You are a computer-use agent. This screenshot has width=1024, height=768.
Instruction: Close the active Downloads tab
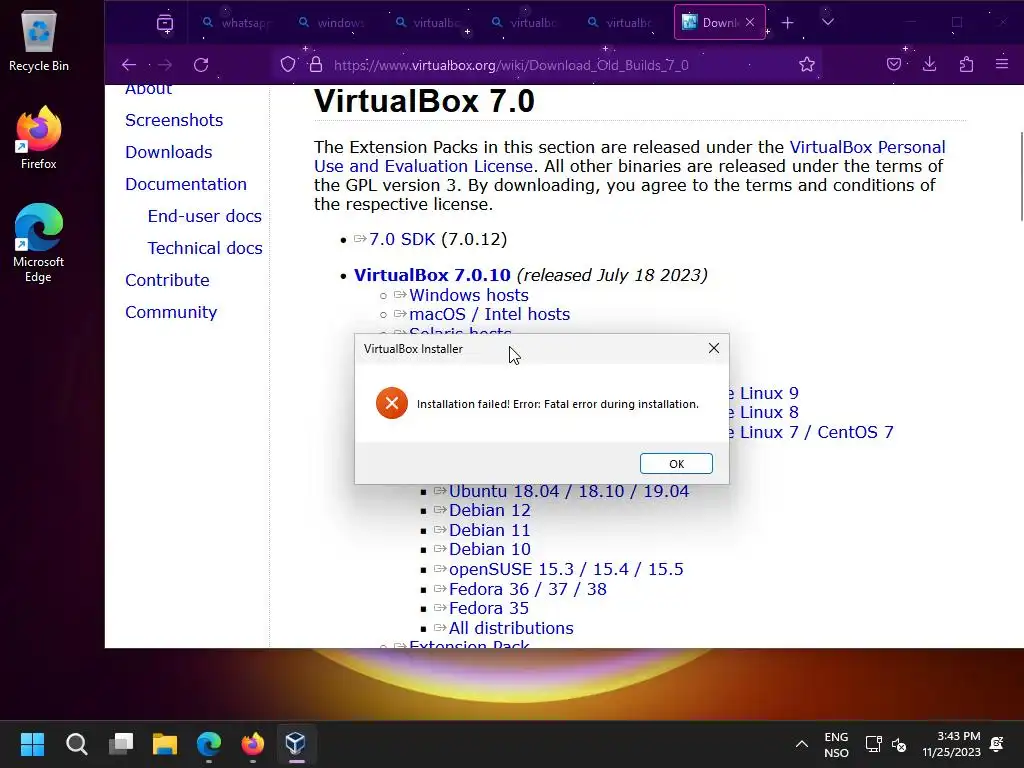coord(750,22)
